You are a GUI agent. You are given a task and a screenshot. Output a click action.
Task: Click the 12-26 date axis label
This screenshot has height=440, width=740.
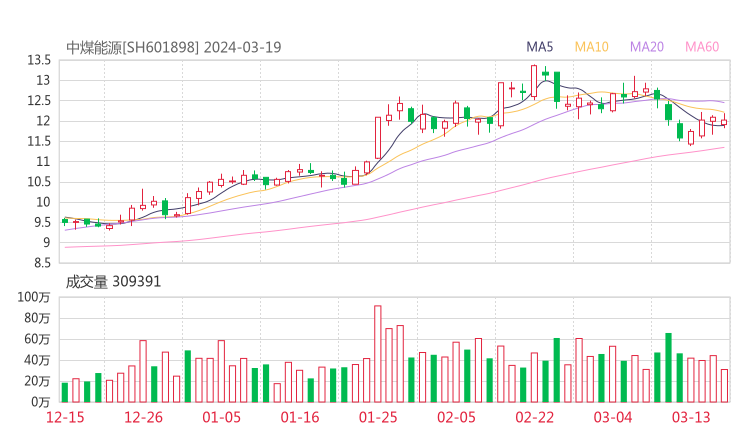(x=143, y=417)
